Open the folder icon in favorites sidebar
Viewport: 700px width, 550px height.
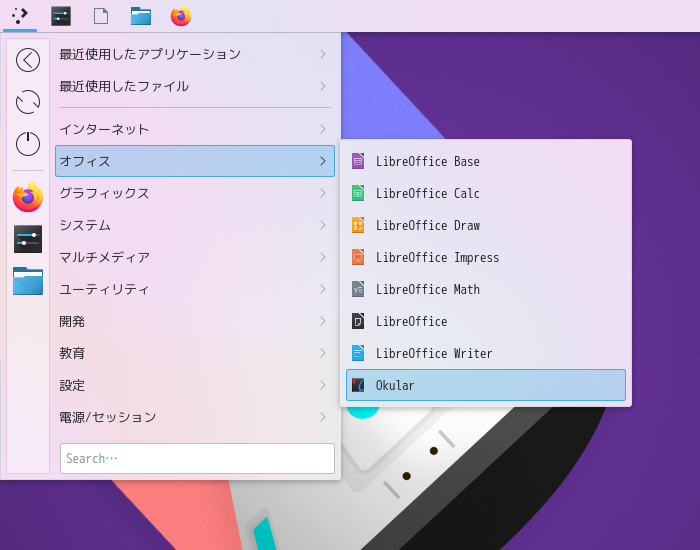[28, 281]
